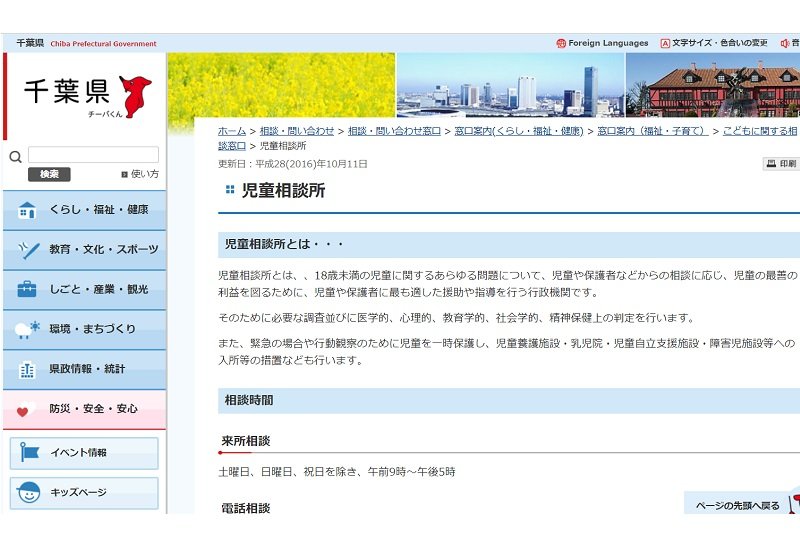
Task: Click the search text input field
Action: click(x=93, y=155)
